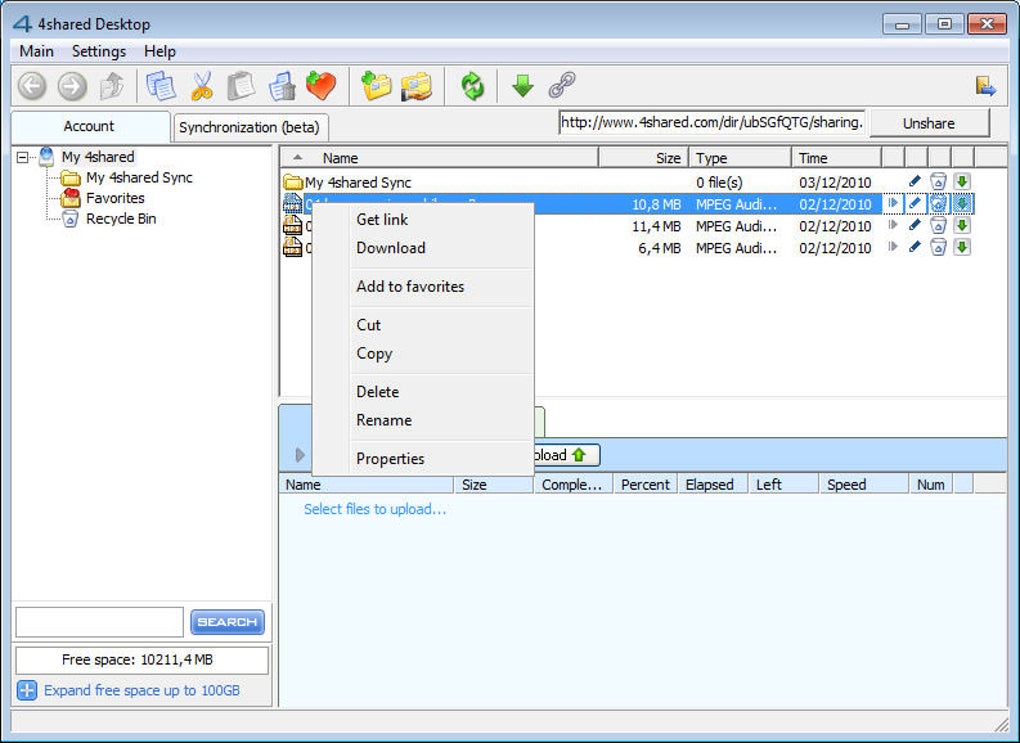
Task: Choose Delete from context menu
Action: pyautogui.click(x=423, y=392)
